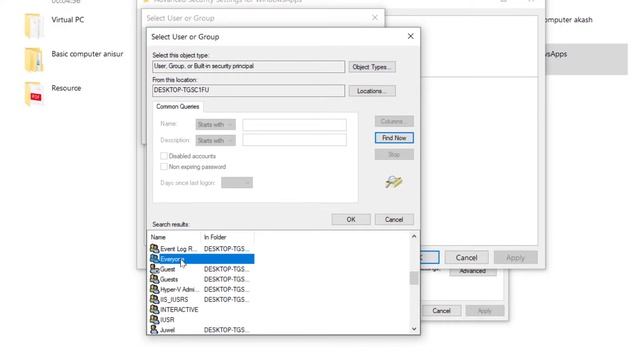Click the object type text field
The height and width of the screenshot is (360, 640).
[x=249, y=67]
